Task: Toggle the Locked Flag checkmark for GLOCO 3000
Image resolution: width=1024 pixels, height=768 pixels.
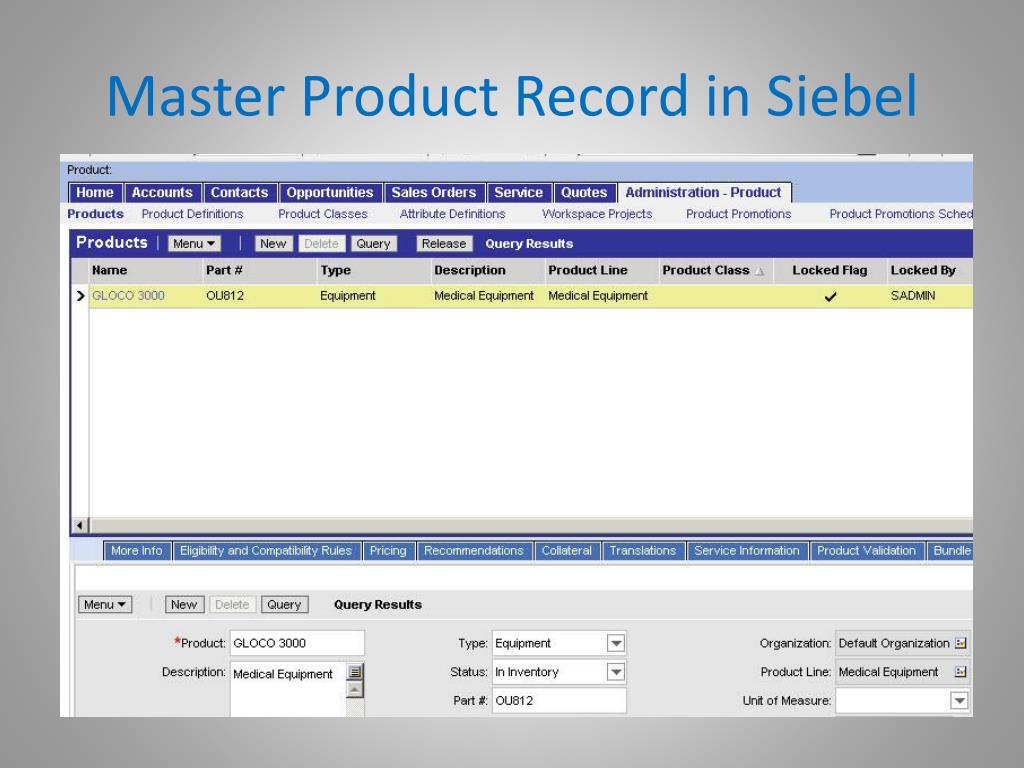Action: 830,296
